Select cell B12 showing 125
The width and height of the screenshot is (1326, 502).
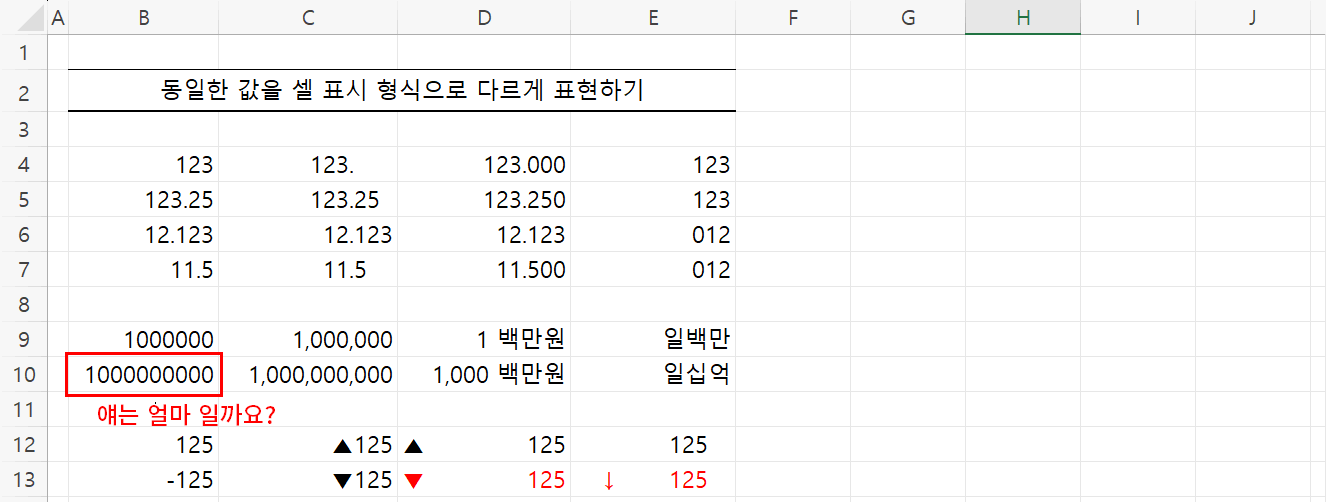(144, 445)
